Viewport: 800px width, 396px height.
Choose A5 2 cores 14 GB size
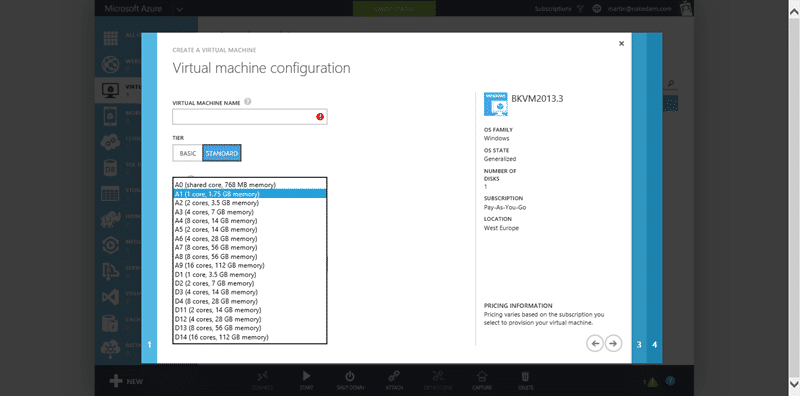(x=249, y=230)
